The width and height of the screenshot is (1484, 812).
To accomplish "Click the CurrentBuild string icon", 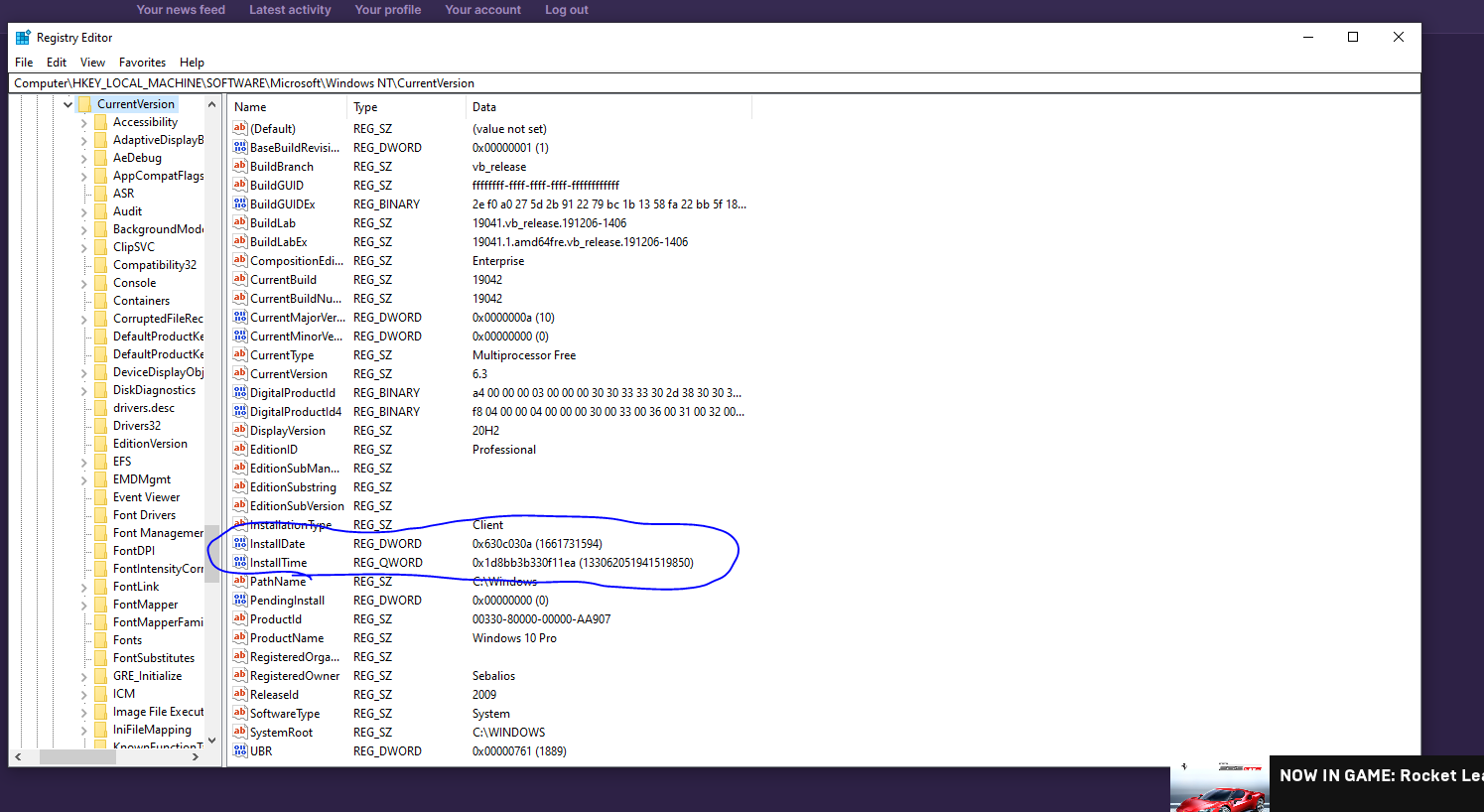I will click(239, 279).
